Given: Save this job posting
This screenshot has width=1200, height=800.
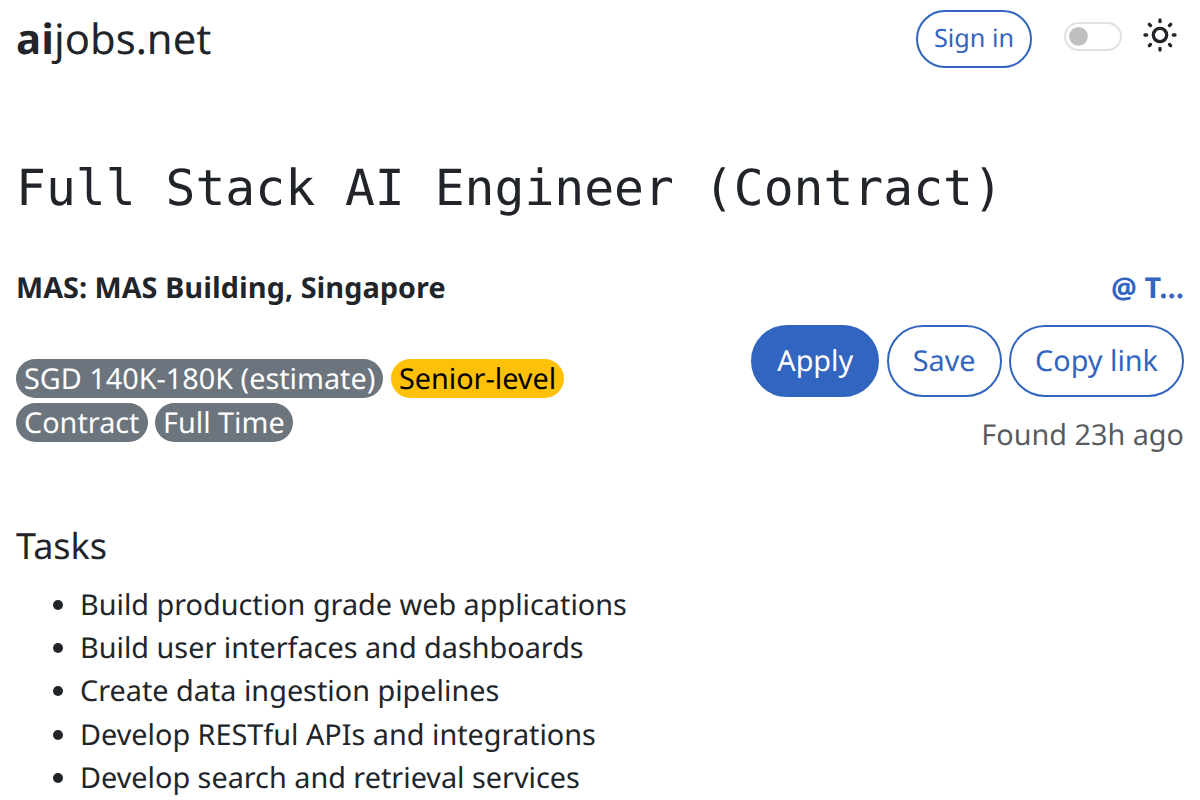Looking at the screenshot, I should click(944, 361).
